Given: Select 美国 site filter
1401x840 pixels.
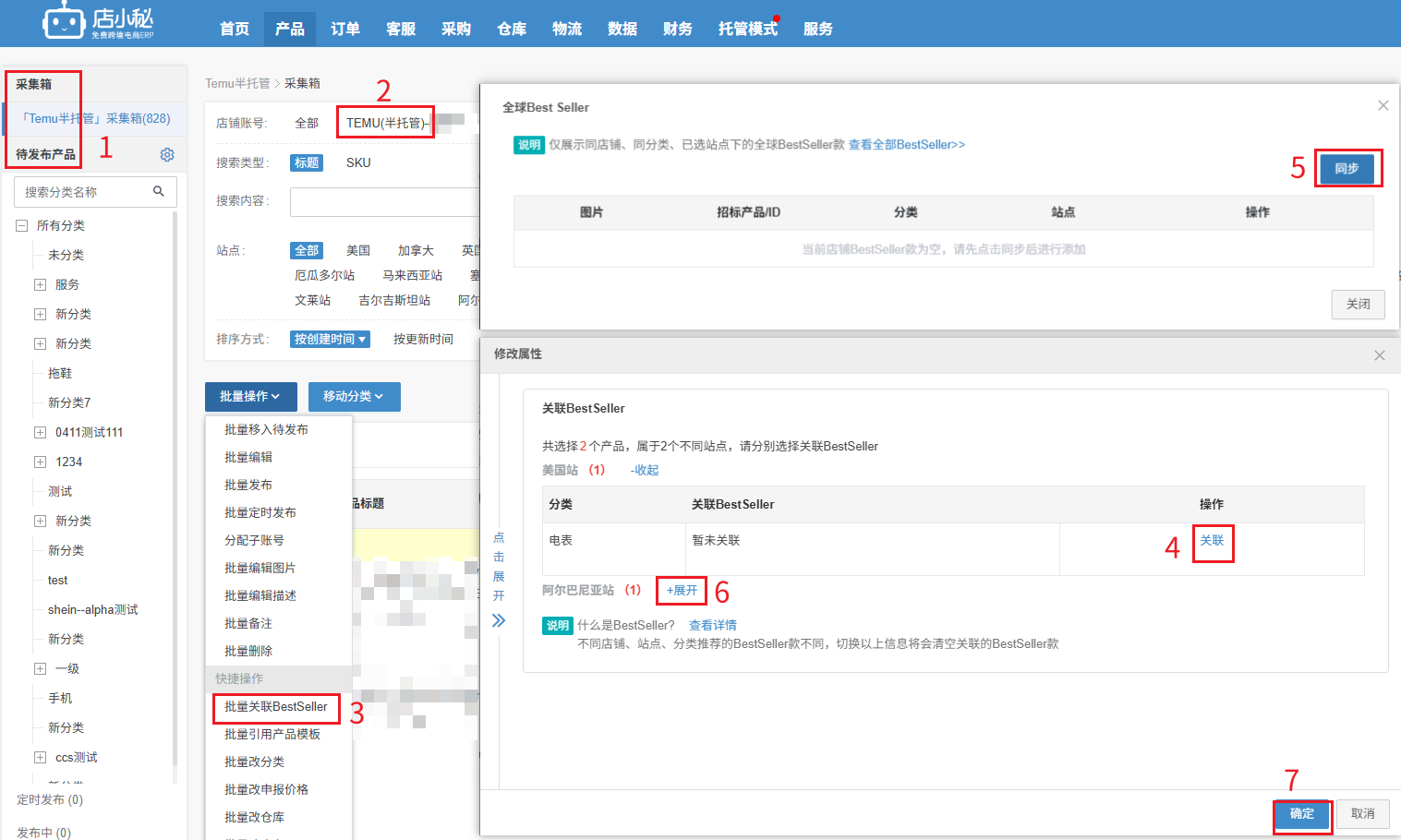Looking at the screenshot, I should point(358,250).
